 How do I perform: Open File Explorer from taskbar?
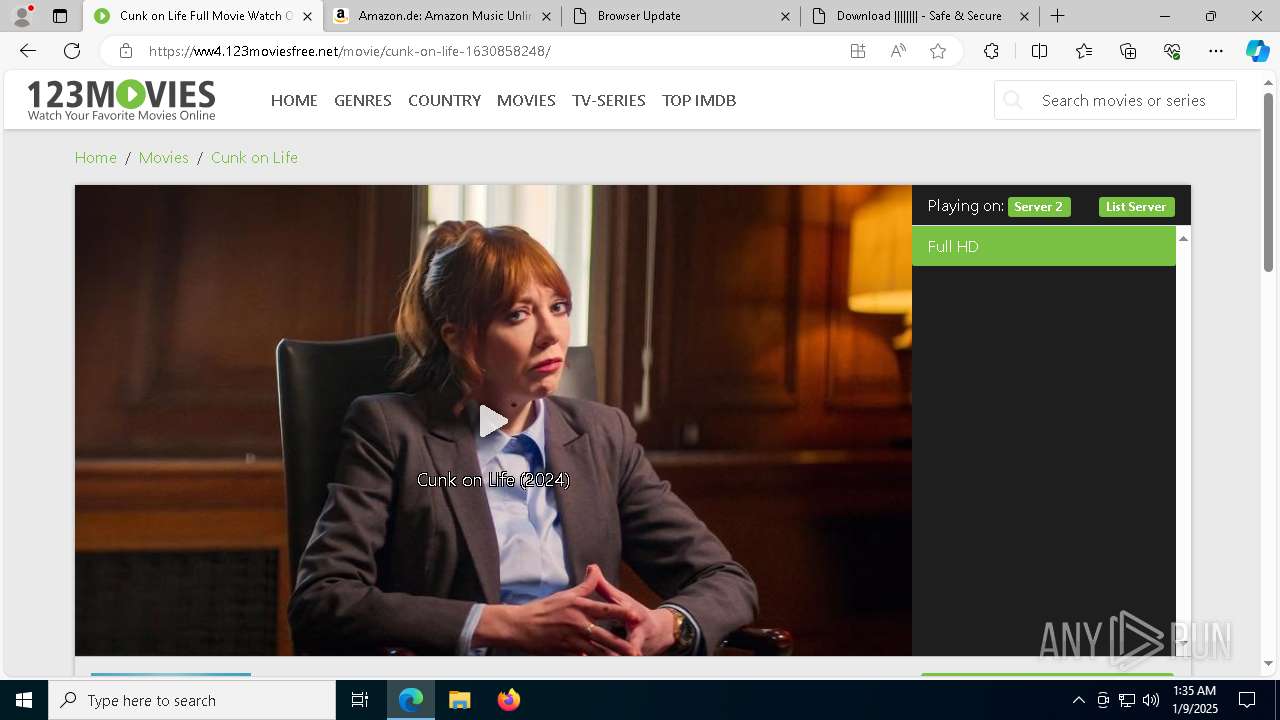[x=459, y=700]
